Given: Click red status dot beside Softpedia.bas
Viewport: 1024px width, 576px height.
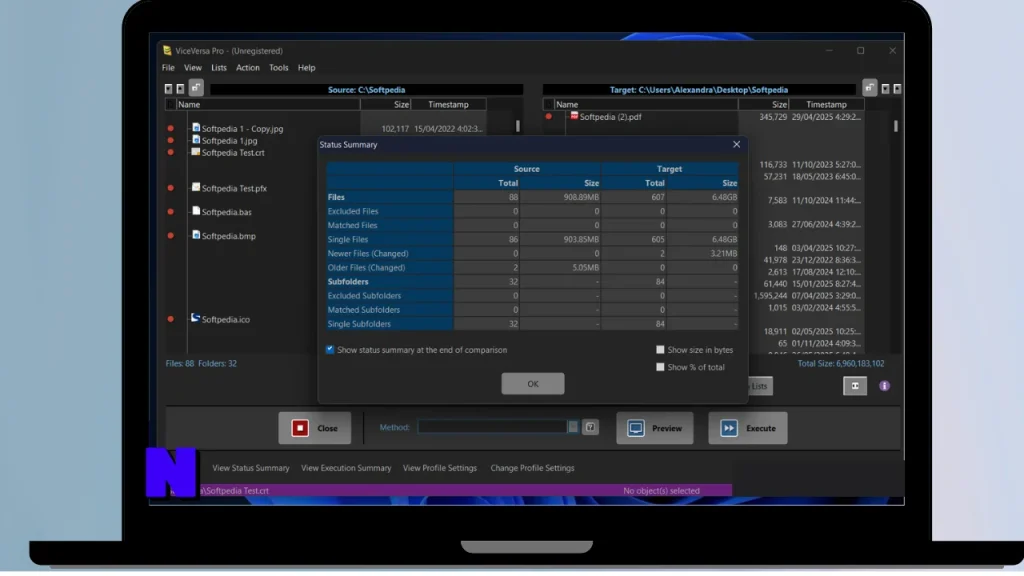Looking at the screenshot, I should (x=170, y=212).
